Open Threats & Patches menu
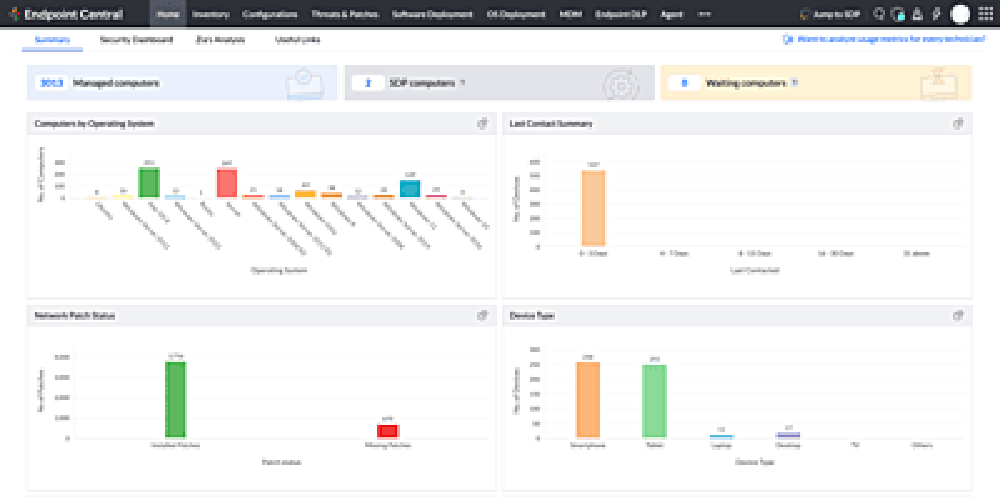Screen dimensions: 1000x497 point(344,14)
